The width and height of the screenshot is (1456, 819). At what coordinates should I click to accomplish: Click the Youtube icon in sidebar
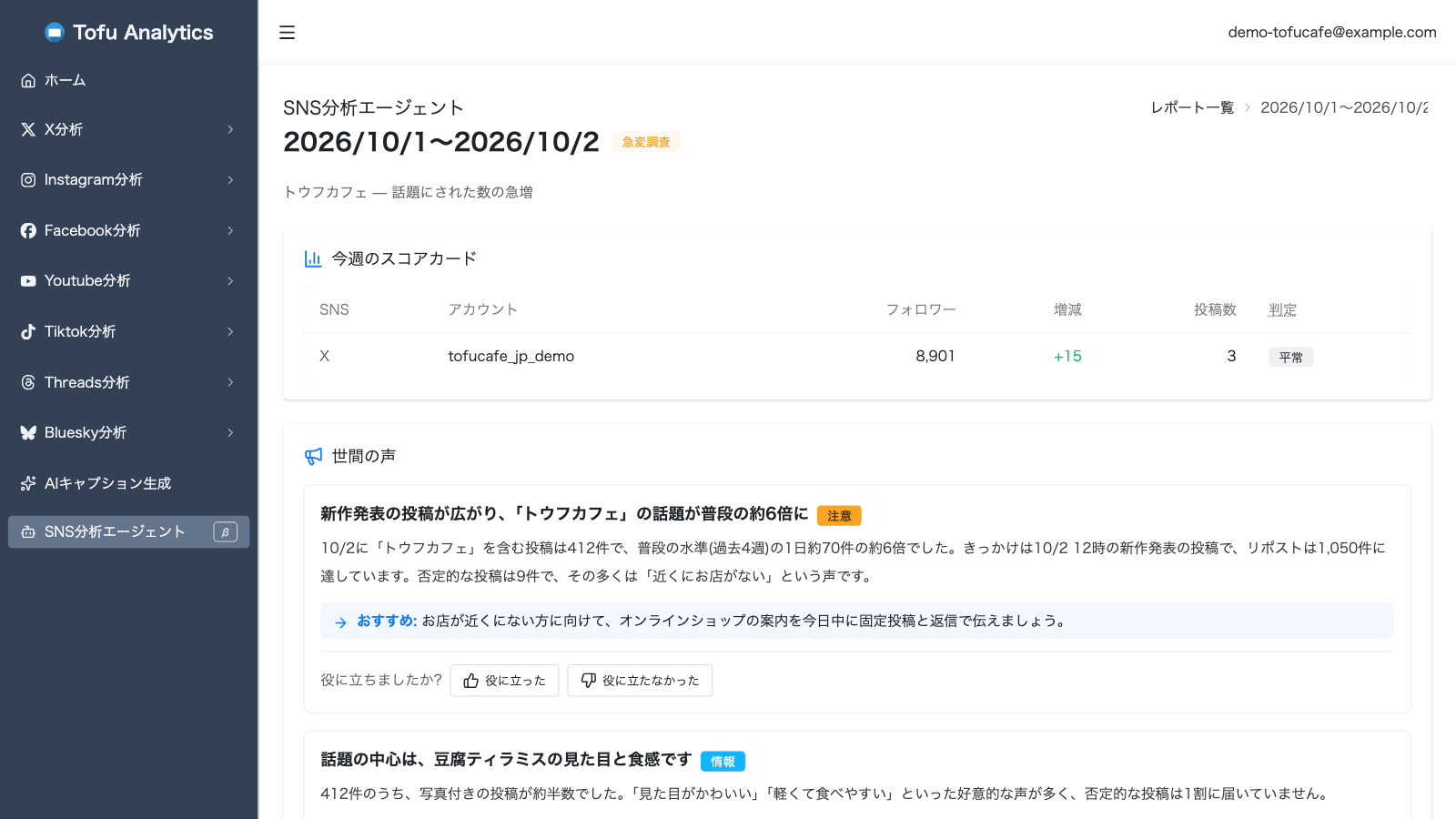pyautogui.click(x=28, y=281)
